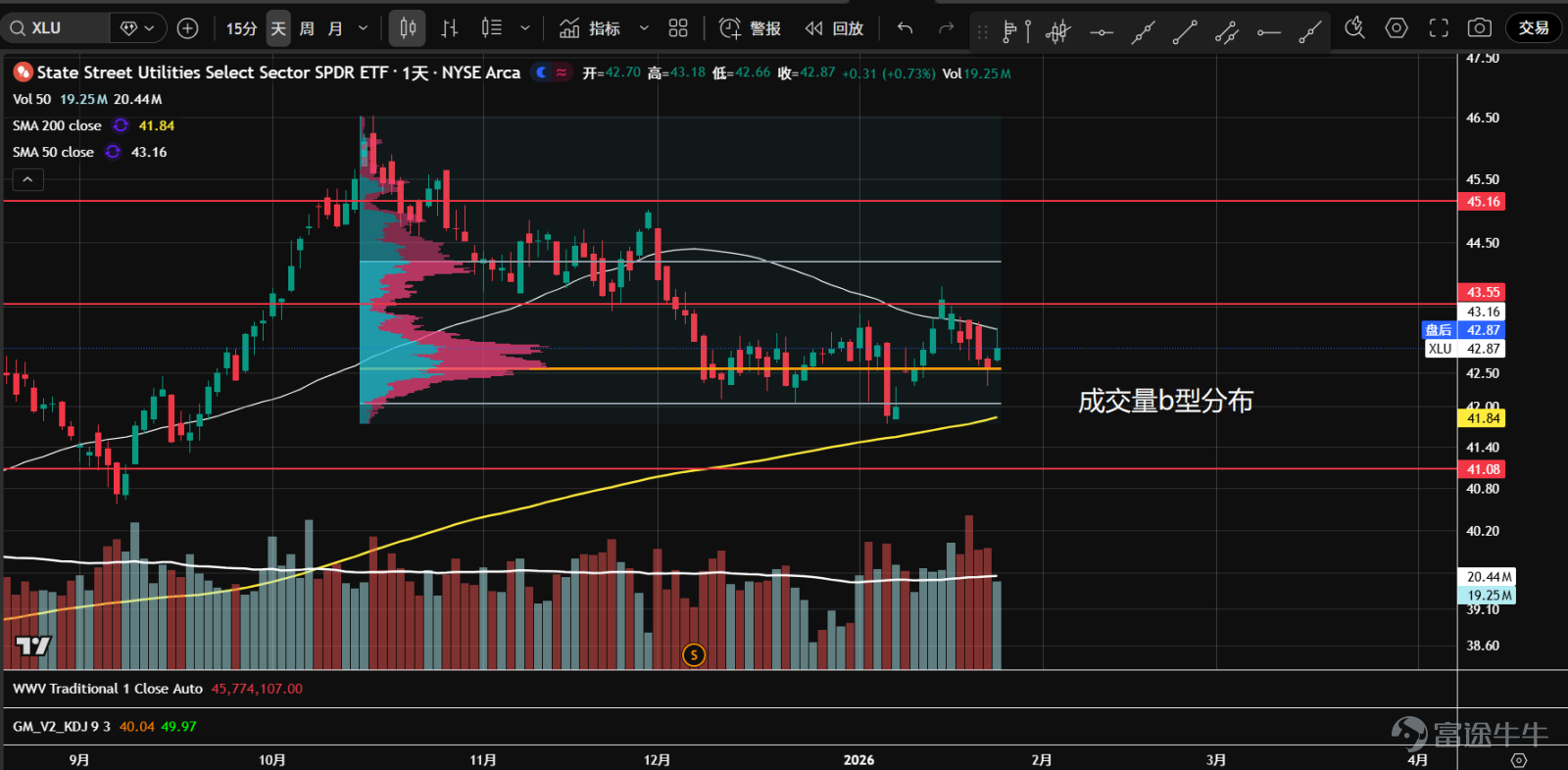The image size is (1568, 770).
Task: Select the SMA 50 close indicator legend
Action: click(53, 152)
